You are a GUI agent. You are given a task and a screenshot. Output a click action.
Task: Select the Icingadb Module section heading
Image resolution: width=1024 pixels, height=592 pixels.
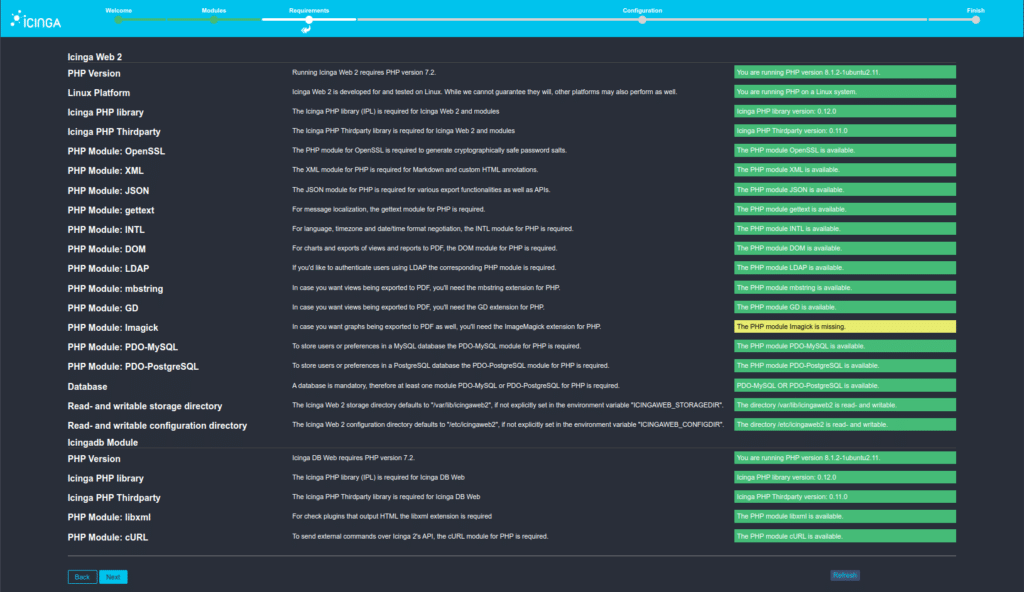pos(103,442)
